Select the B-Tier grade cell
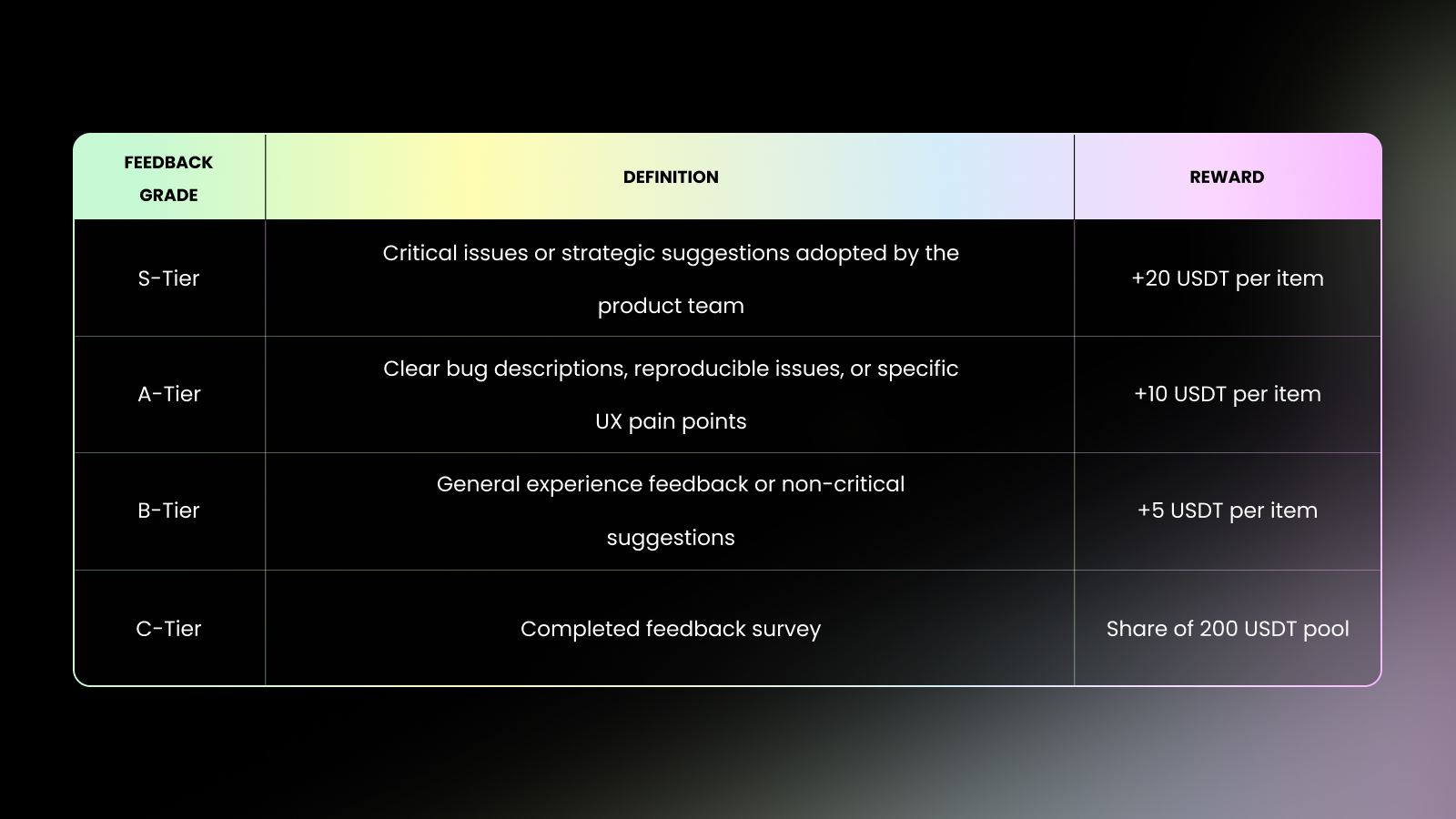 [x=168, y=511]
